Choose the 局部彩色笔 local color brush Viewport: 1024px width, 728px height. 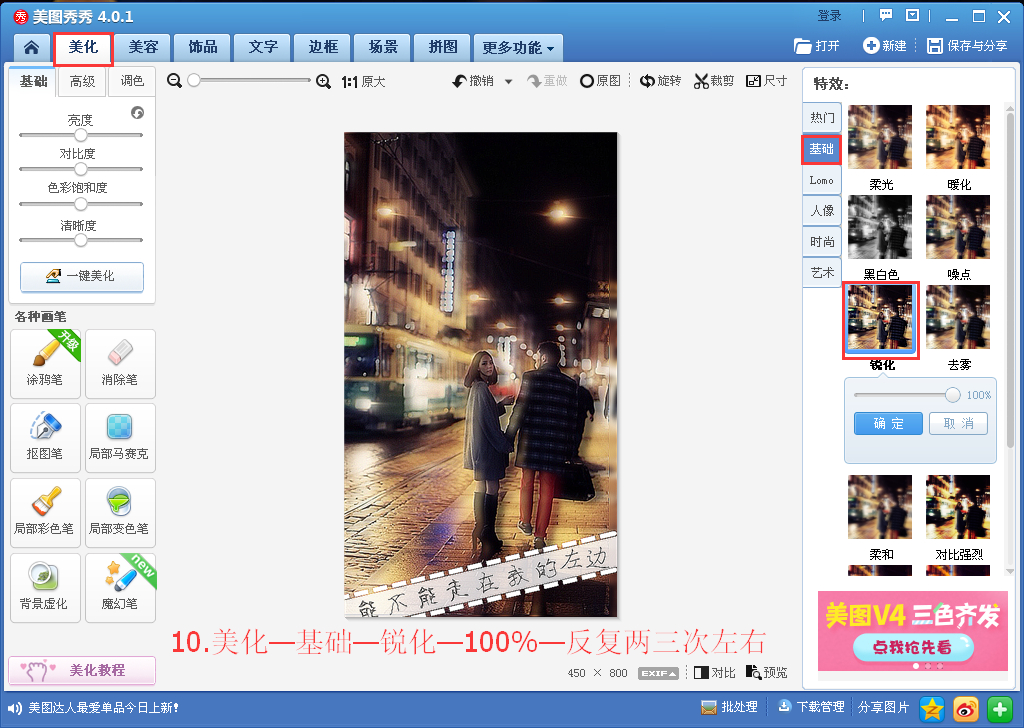(x=45, y=511)
